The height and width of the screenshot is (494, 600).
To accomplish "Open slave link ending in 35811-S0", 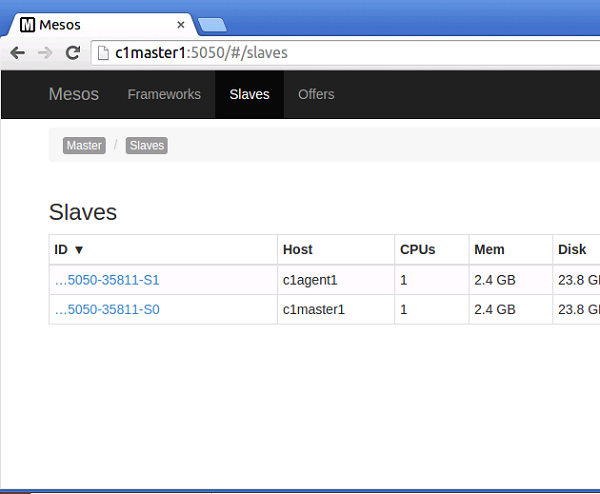I will tap(107, 309).
